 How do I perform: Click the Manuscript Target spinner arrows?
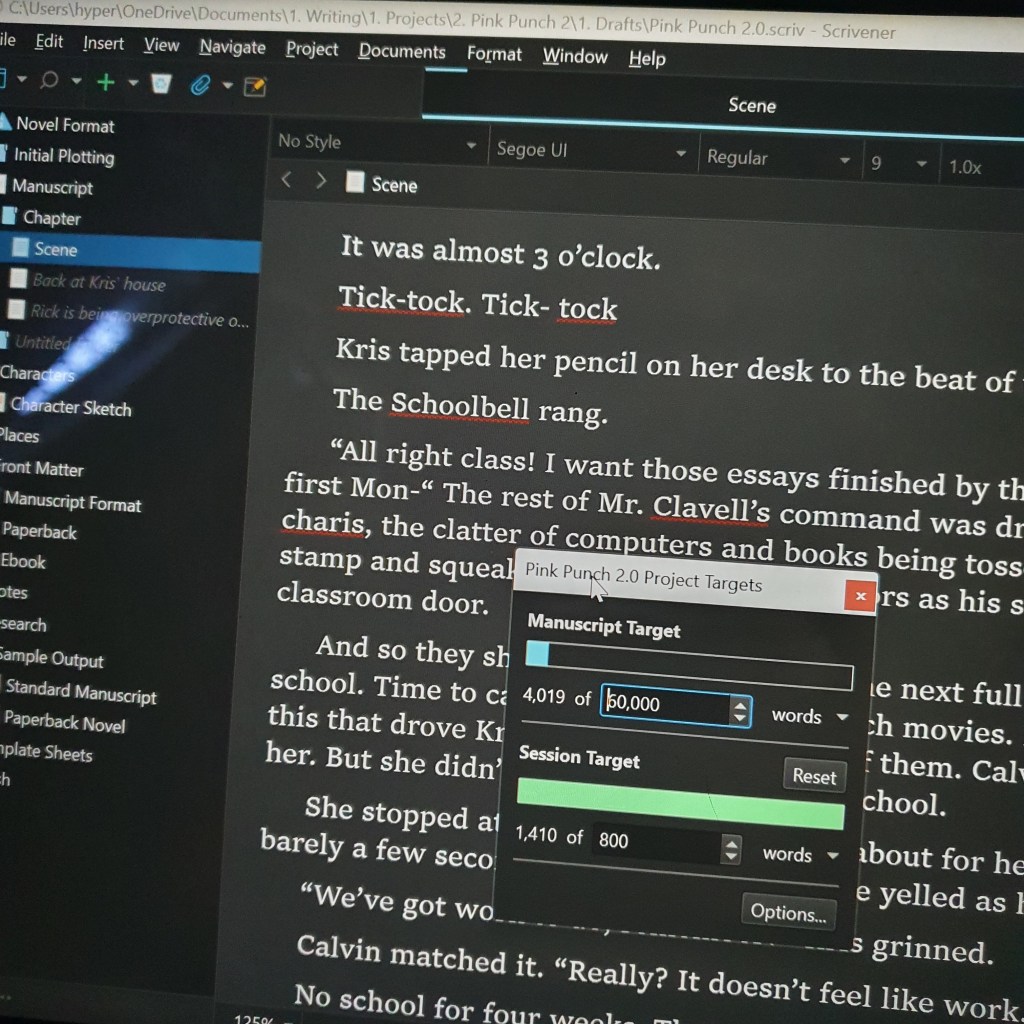click(740, 710)
